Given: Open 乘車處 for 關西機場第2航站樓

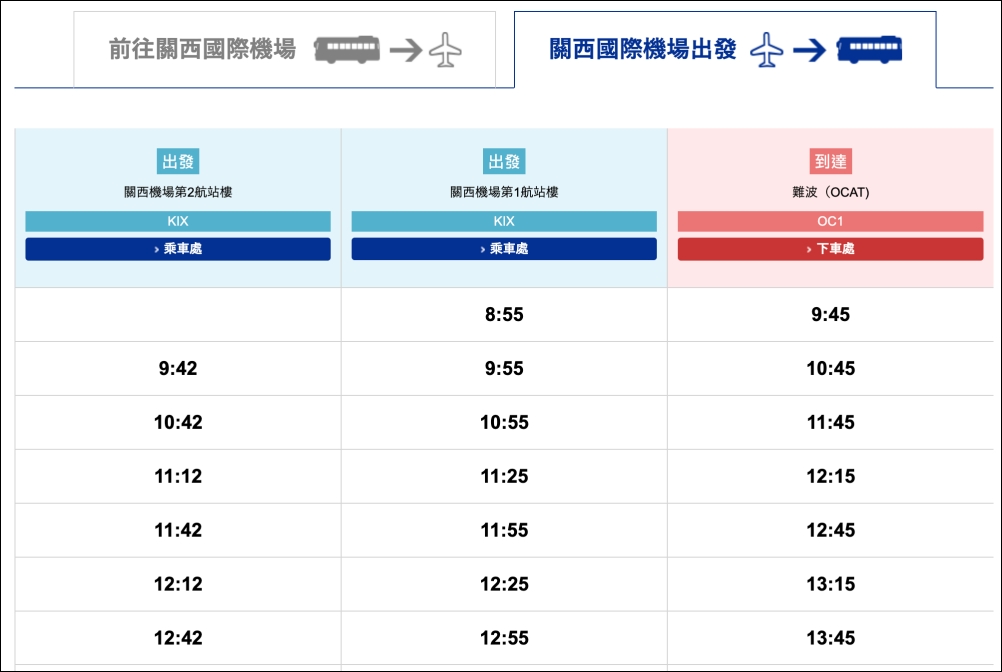Looking at the screenshot, I should pyautogui.click(x=178, y=249).
